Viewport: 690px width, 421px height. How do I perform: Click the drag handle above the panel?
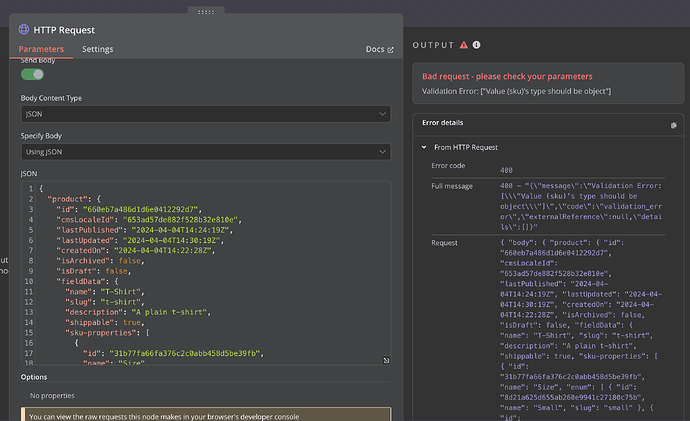click(206, 12)
